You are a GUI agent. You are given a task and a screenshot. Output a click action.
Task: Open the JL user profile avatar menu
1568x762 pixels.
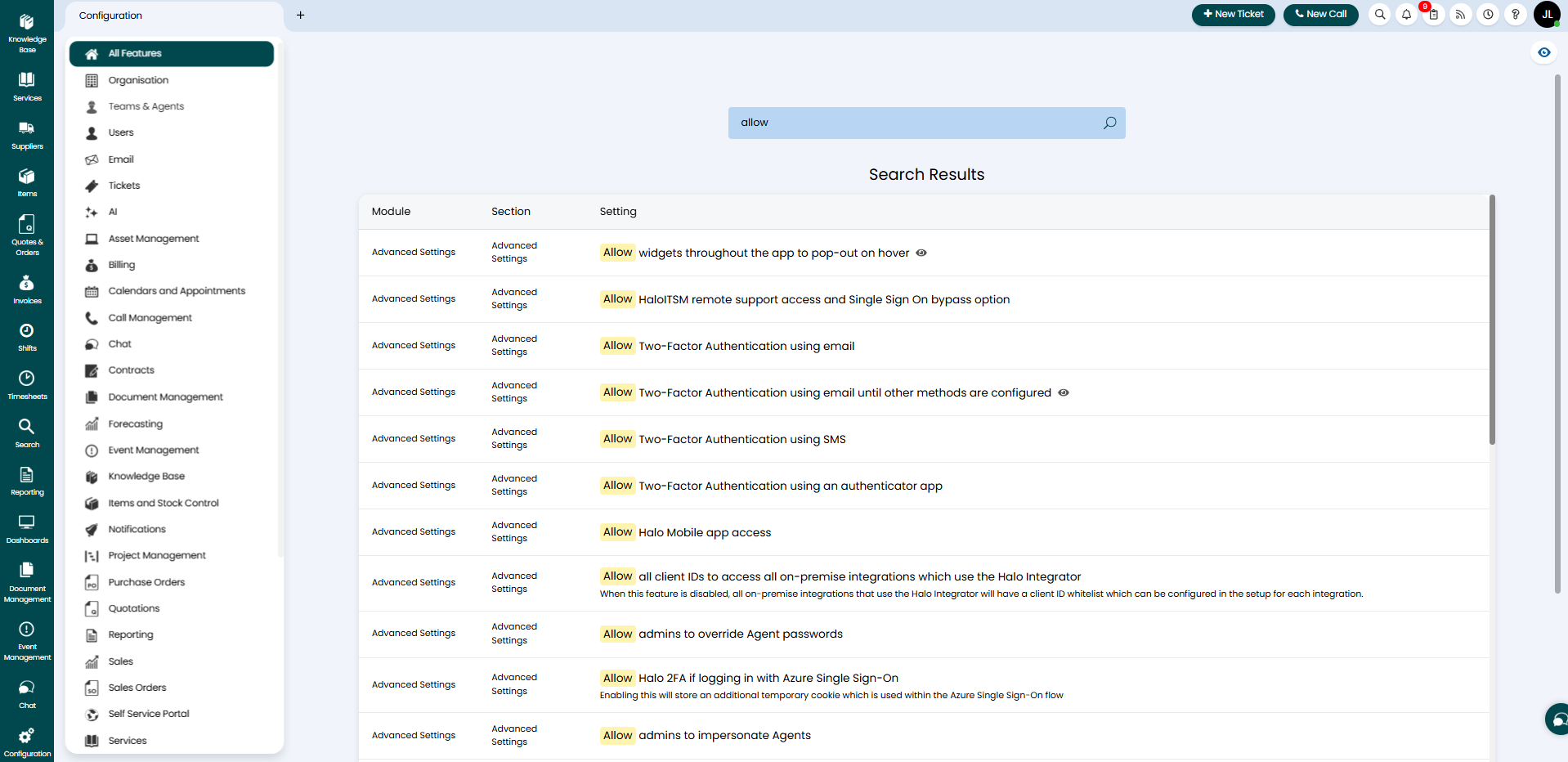pos(1547,15)
